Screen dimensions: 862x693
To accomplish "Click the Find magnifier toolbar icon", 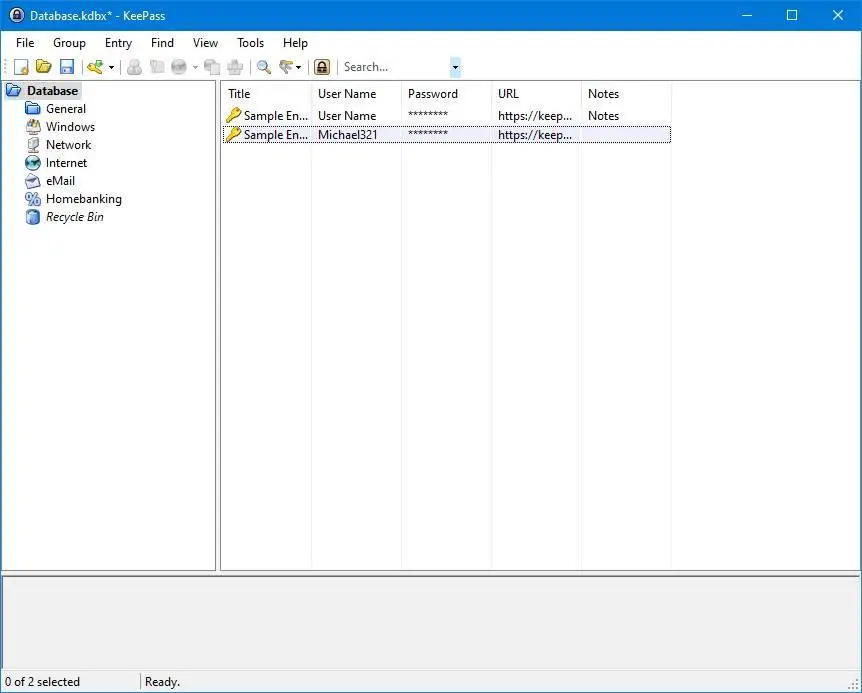I will click(x=264, y=67).
